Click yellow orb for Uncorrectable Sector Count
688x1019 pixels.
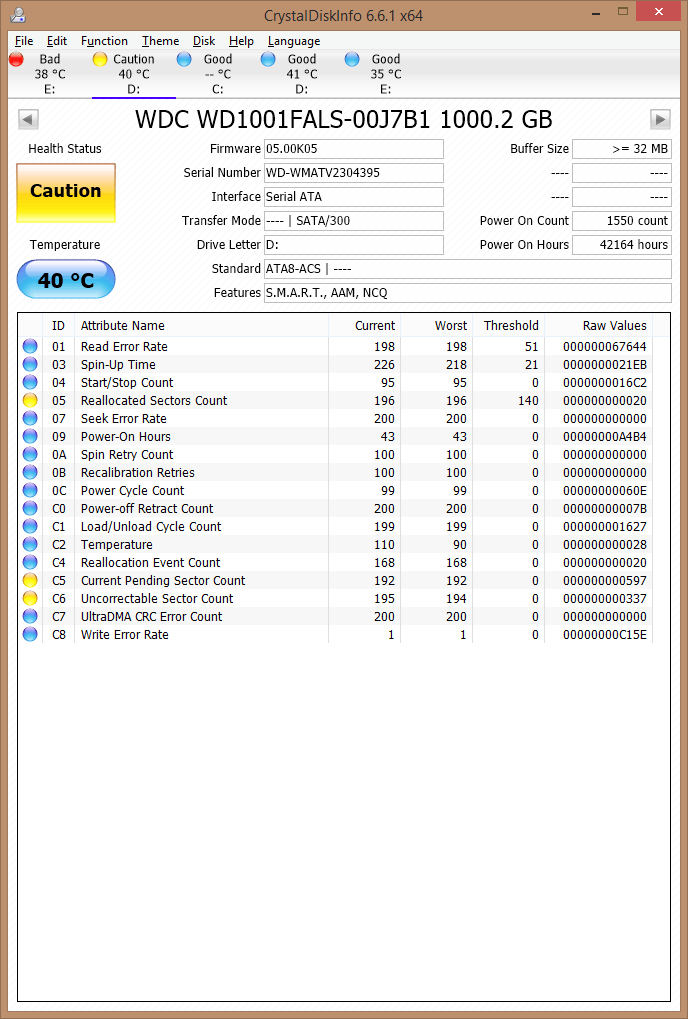click(30, 598)
